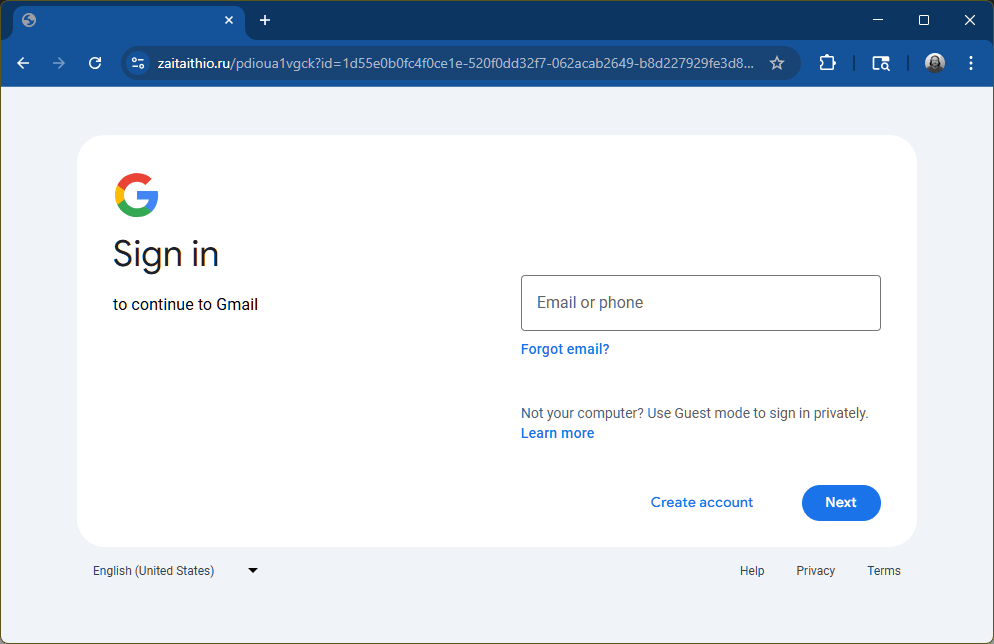Screen dimensions: 994x644
Task: Click the back navigation arrow
Action: (23, 62)
